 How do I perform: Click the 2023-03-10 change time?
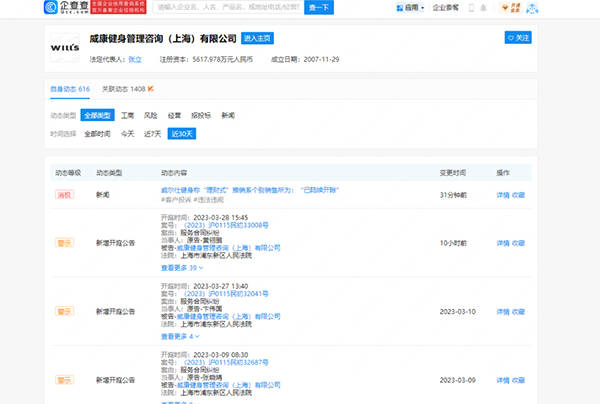[x=458, y=312]
